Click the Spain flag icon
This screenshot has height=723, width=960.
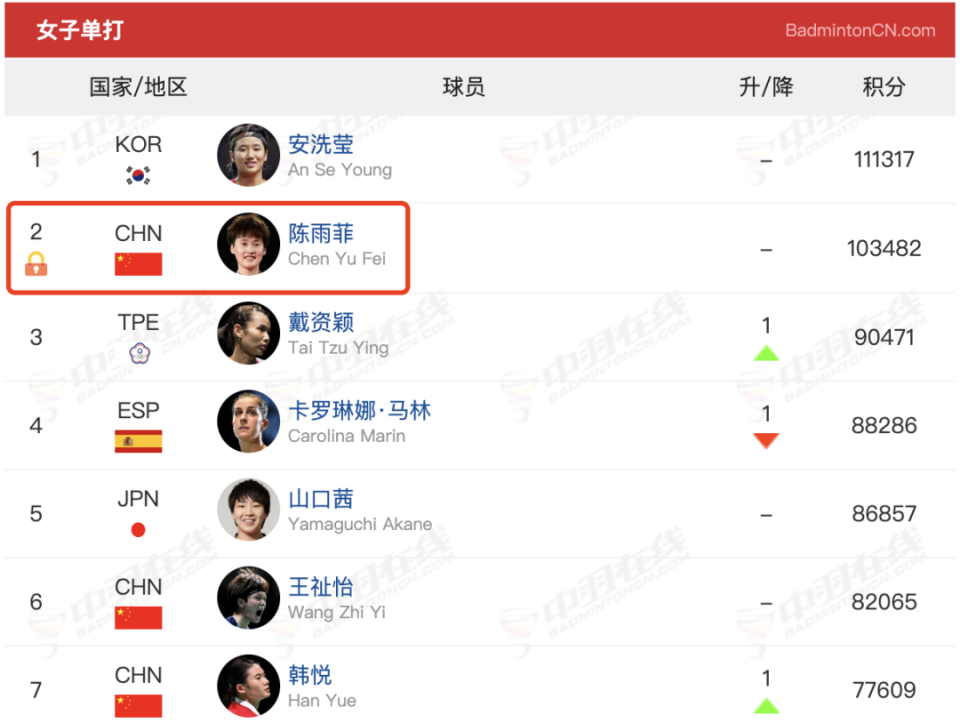point(138,441)
